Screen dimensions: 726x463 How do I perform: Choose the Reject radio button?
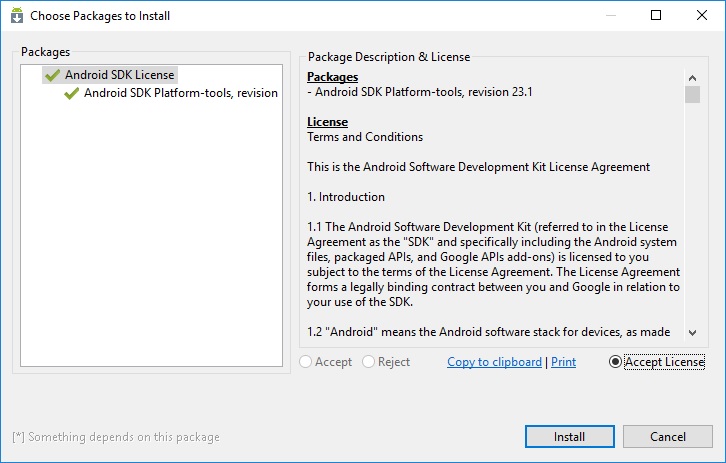point(369,362)
